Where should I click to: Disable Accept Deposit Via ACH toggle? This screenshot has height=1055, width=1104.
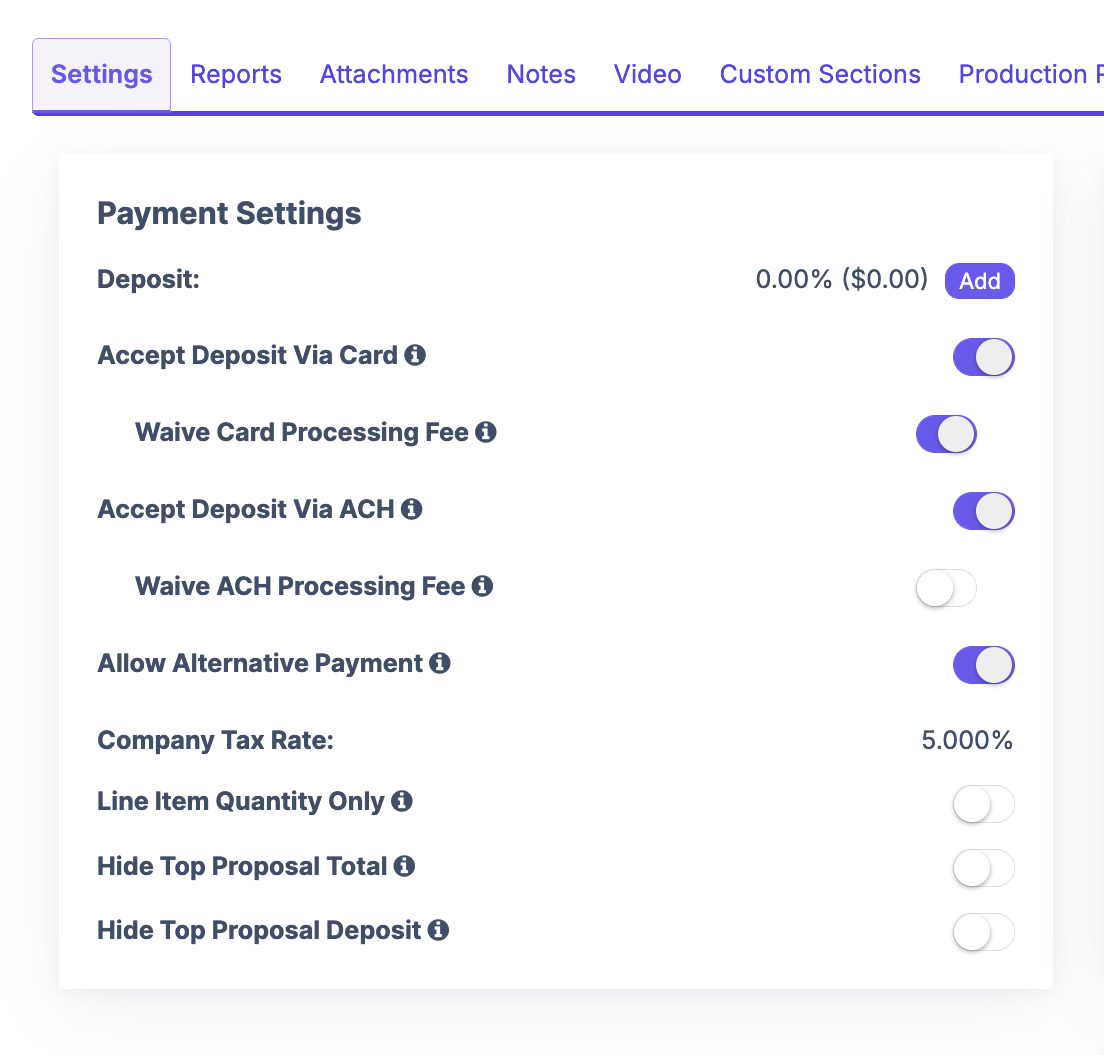(x=983, y=511)
